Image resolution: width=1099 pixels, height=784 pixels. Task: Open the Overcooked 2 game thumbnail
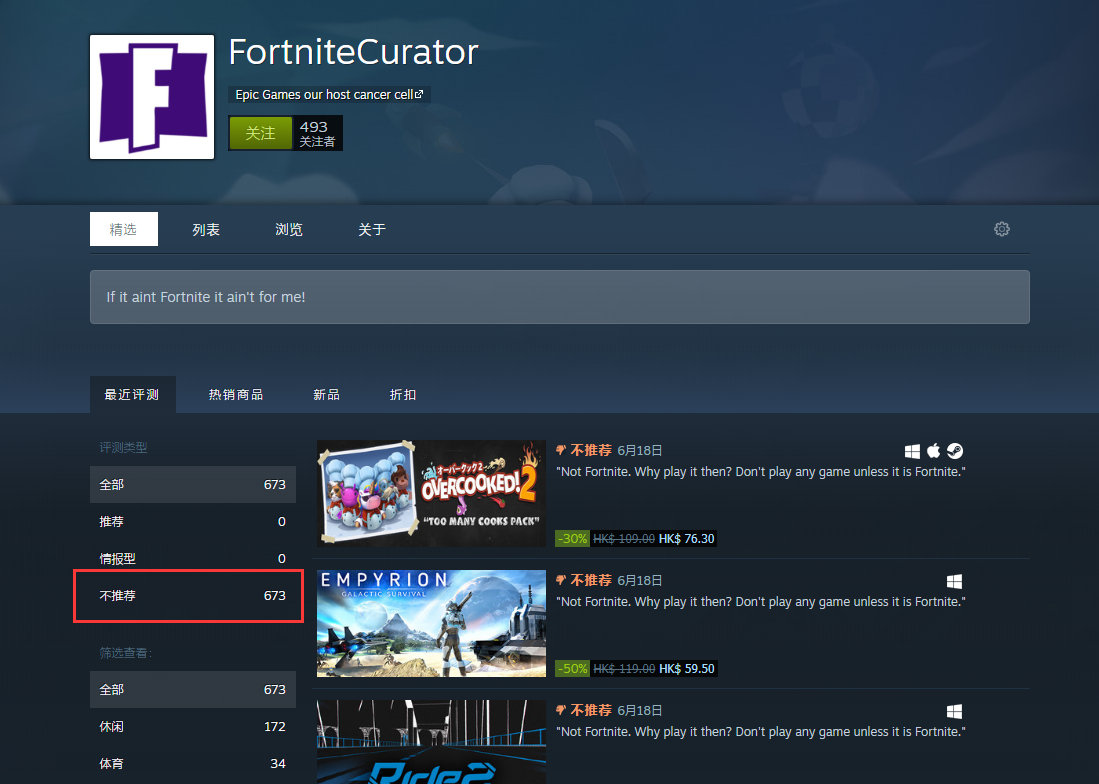point(431,493)
